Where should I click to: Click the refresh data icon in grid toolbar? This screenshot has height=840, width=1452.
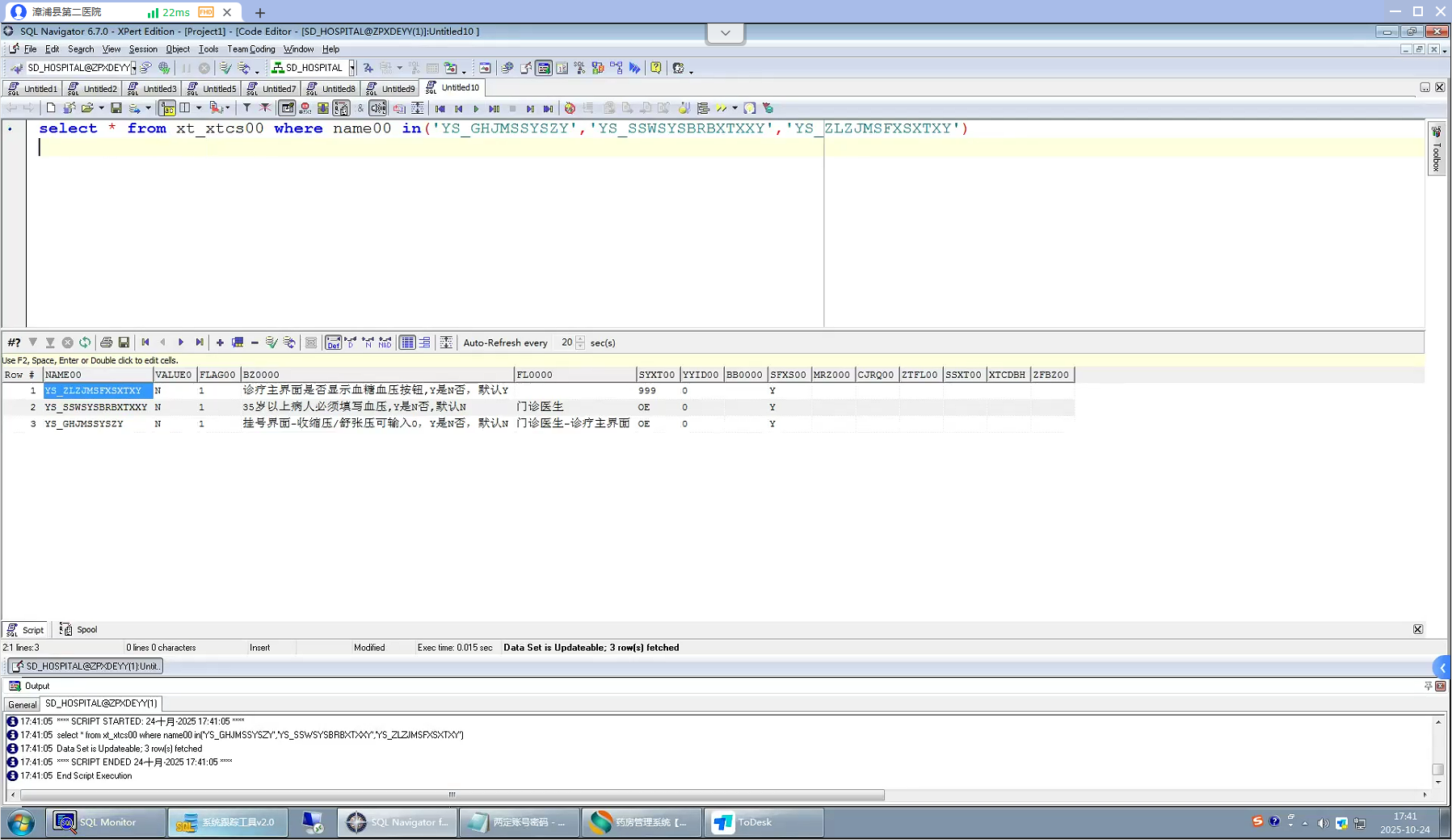pos(85,342)
